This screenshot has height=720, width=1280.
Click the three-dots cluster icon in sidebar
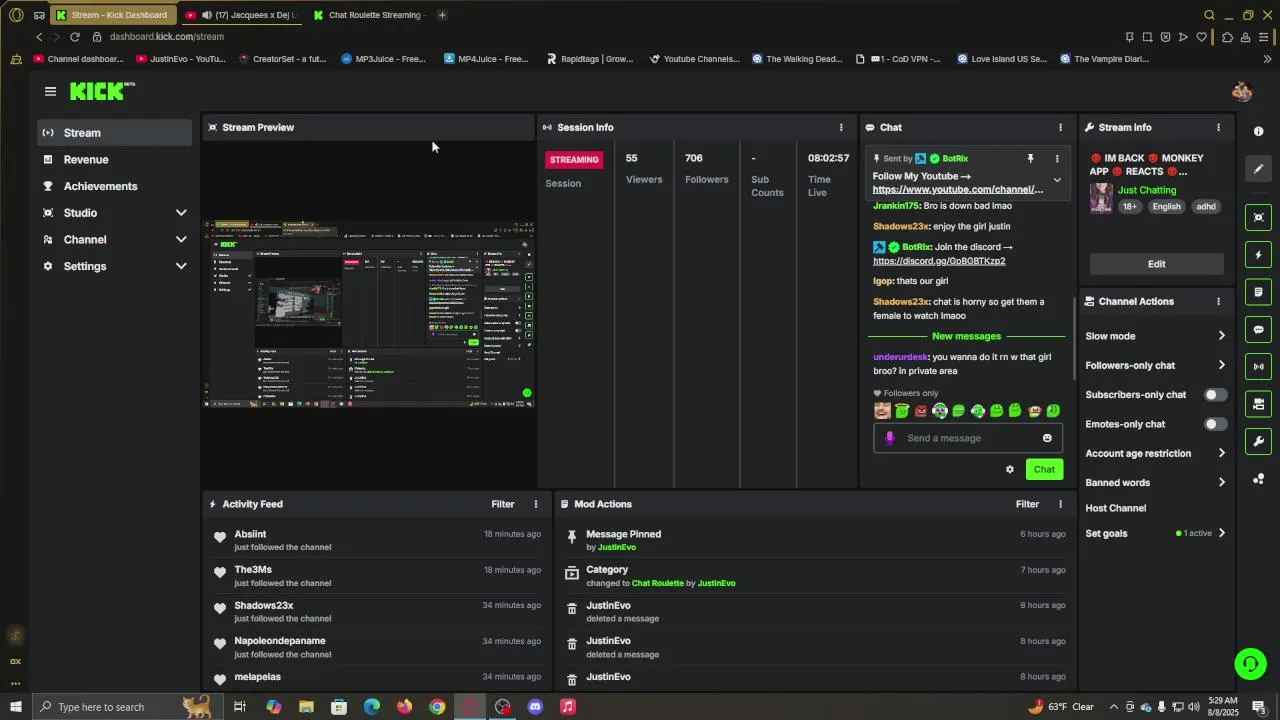click(x=1258, y=479)
